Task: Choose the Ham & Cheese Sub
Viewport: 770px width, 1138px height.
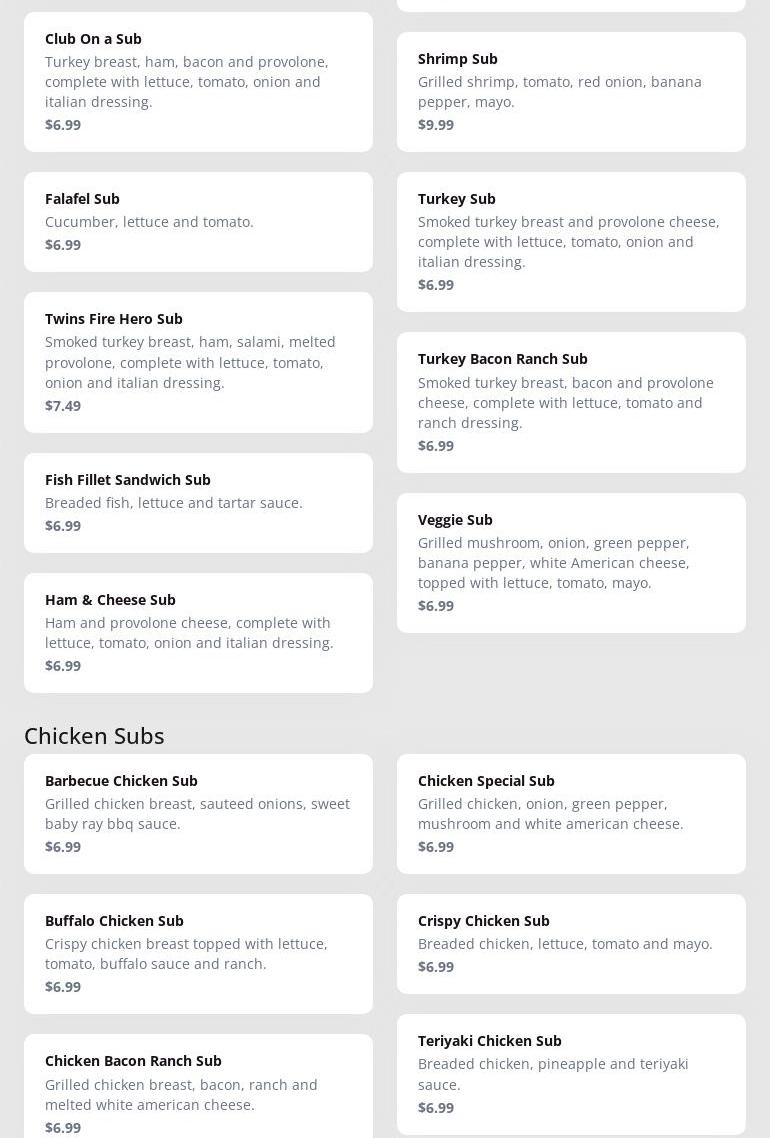Action: click(x=198, y=632)
